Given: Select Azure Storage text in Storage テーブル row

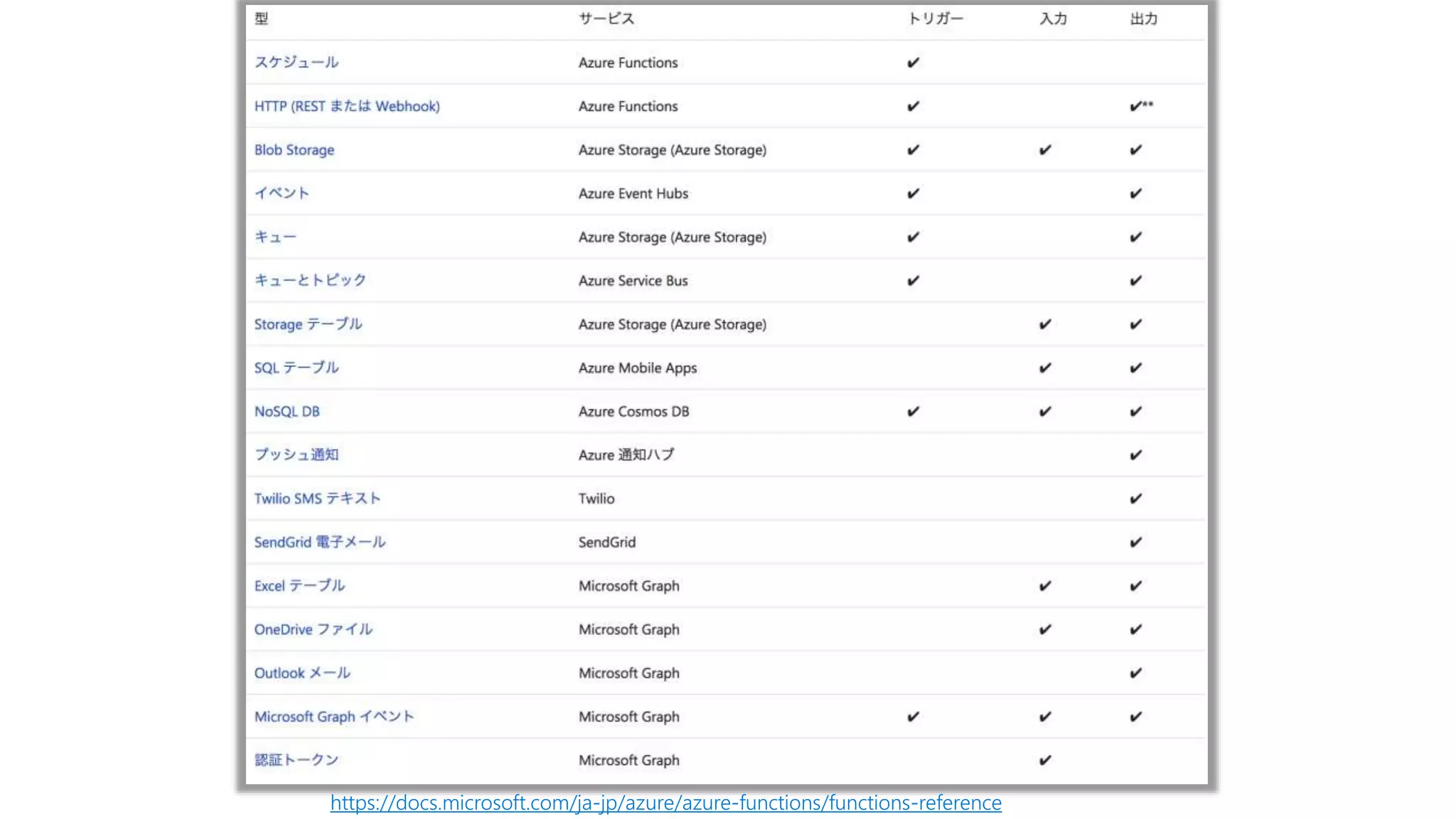Looking at the screenshot, I should 673,324.
